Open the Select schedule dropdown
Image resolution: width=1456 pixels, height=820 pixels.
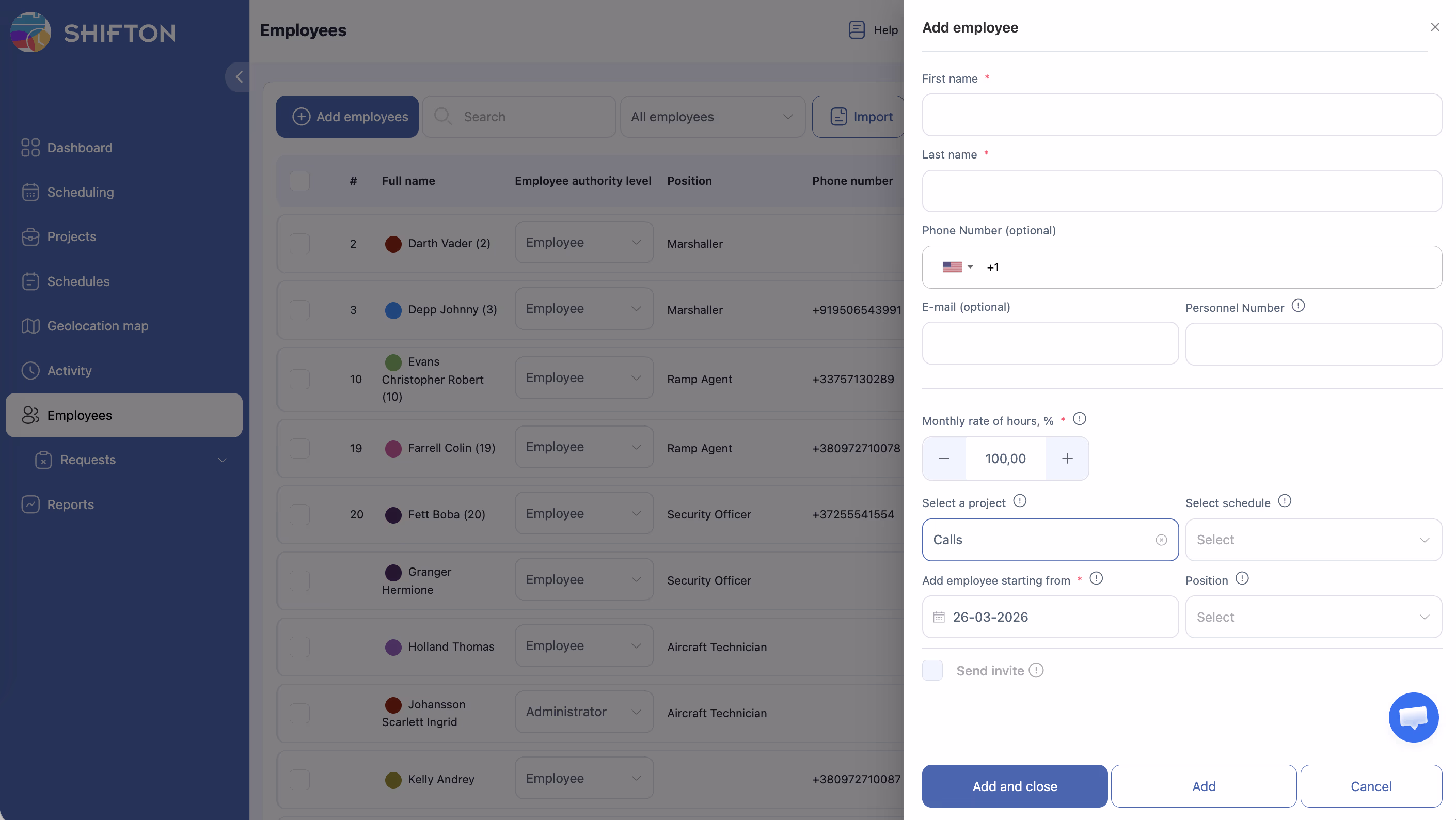[1313, 540]
